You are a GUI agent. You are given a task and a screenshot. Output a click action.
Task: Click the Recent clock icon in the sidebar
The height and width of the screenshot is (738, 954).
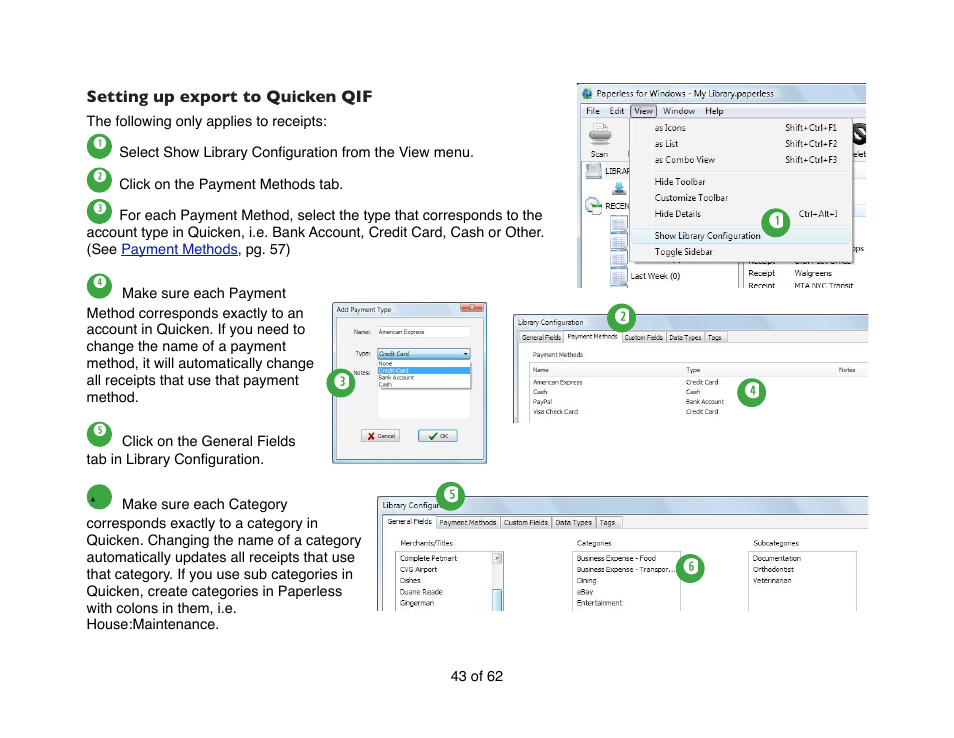tap(593, 206)
